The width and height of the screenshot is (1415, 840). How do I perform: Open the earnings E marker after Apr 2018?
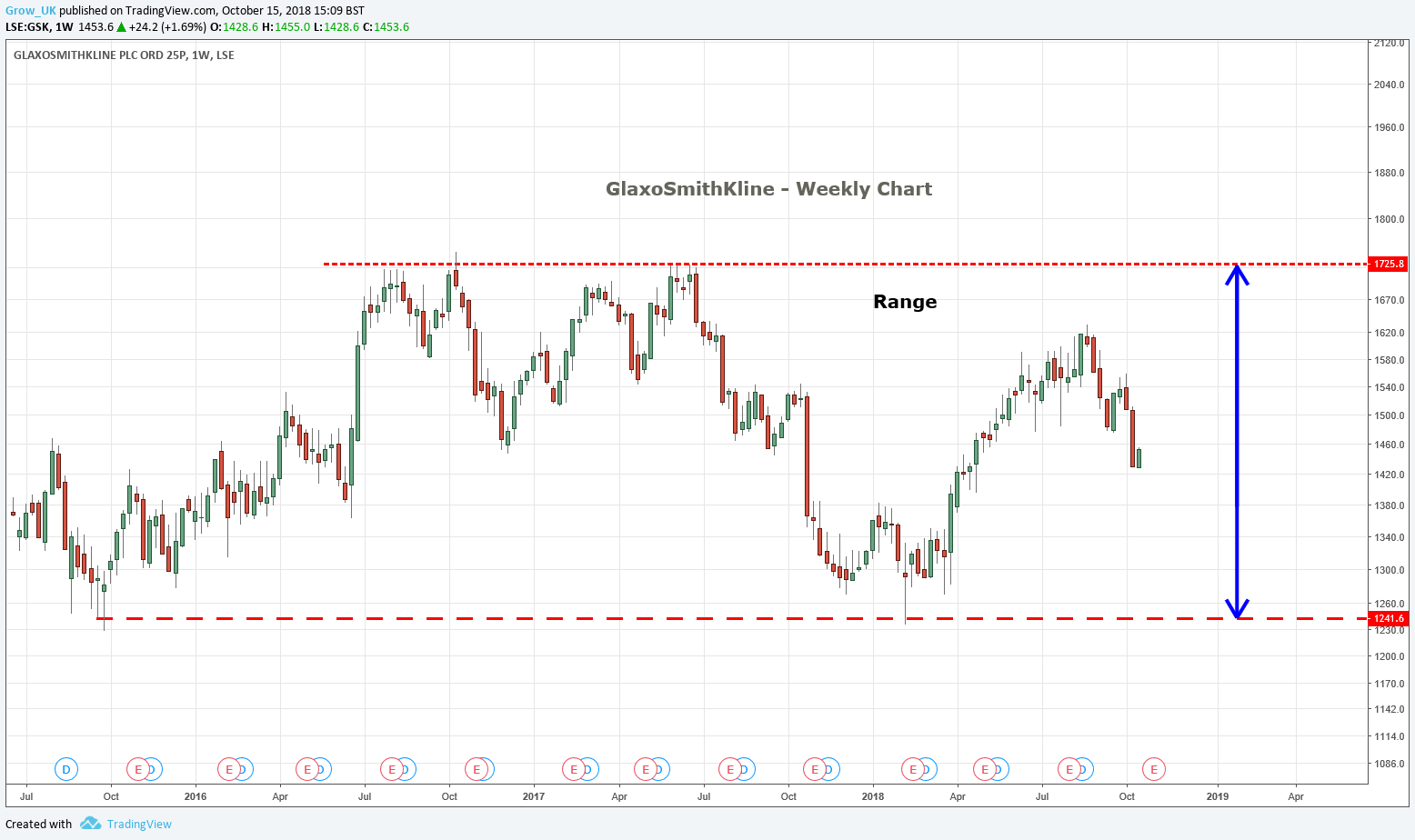coord(985,770)
